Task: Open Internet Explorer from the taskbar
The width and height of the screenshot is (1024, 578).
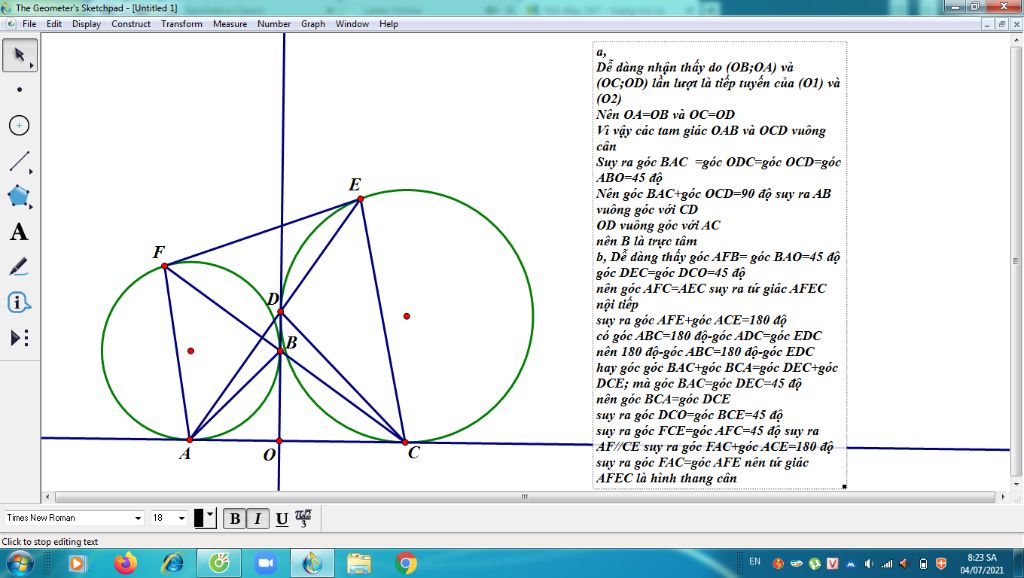Action: [x=172, y=563]
